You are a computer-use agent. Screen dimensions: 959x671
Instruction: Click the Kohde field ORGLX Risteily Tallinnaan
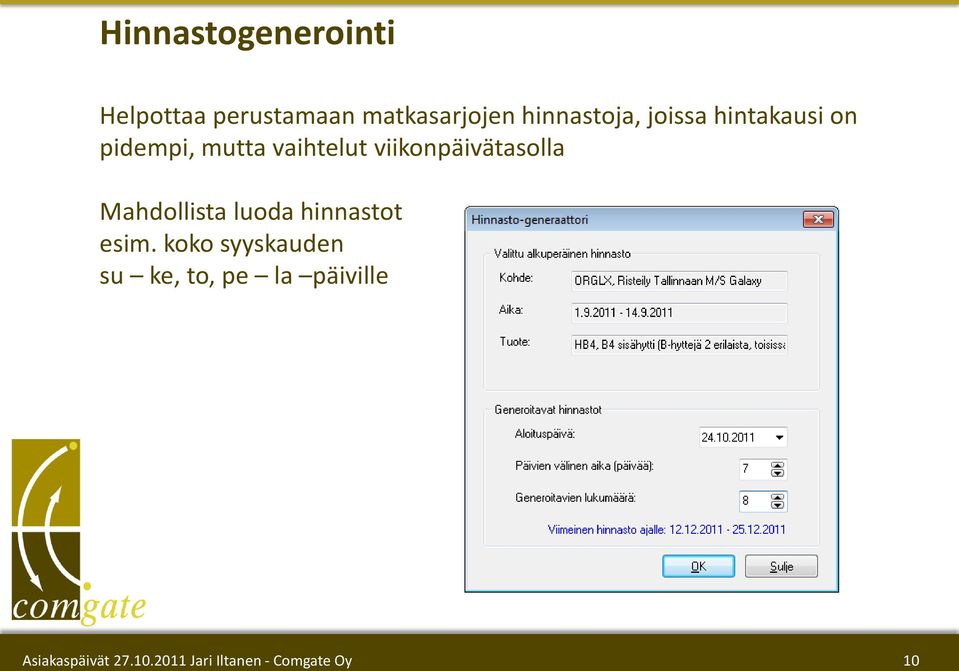[x=679, y=281]
